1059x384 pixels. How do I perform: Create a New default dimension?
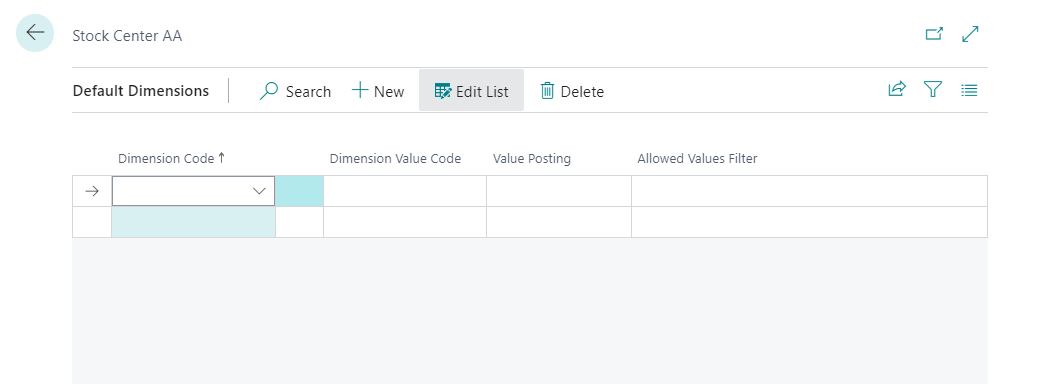378,90
